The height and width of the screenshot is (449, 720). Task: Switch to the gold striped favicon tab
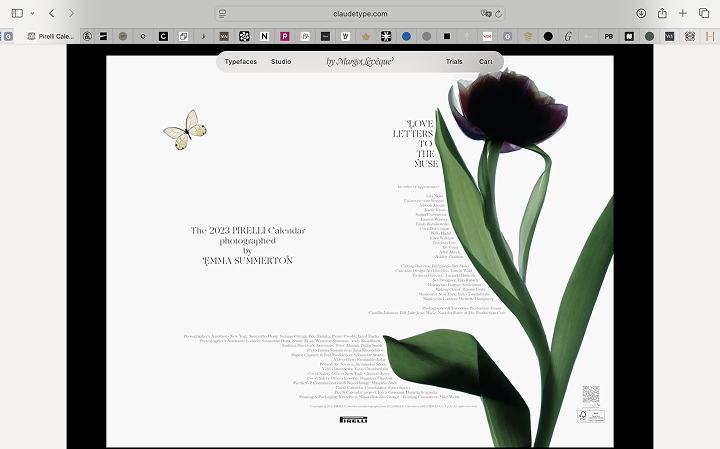[528, 36]
